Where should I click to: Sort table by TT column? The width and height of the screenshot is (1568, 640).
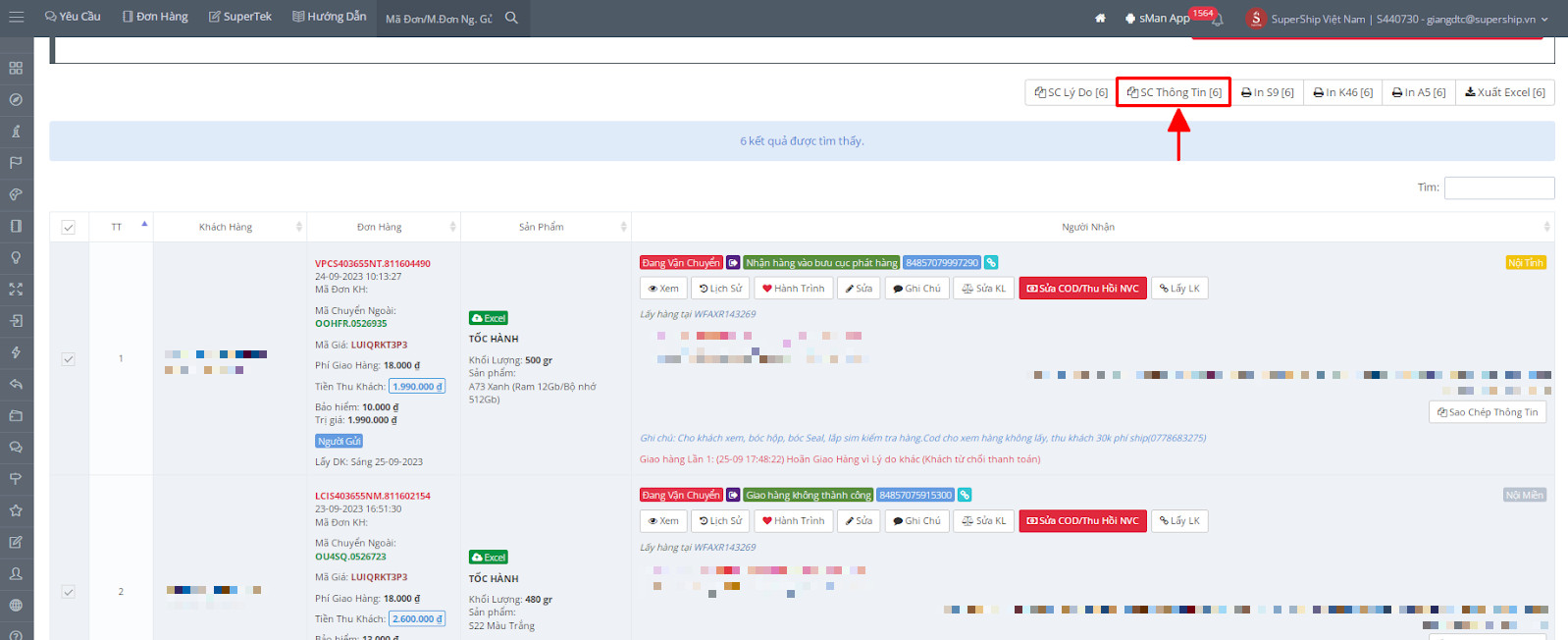pyautogui.click(x=121, y=227)
